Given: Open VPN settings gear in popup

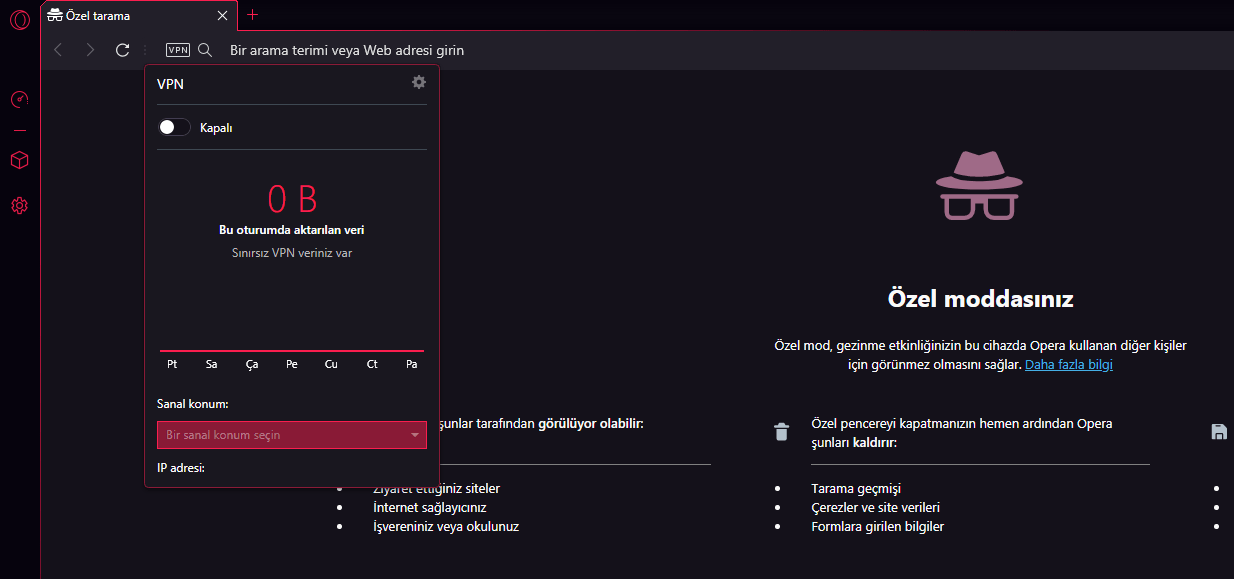Looking at the screenshot, I should point(419,82).
